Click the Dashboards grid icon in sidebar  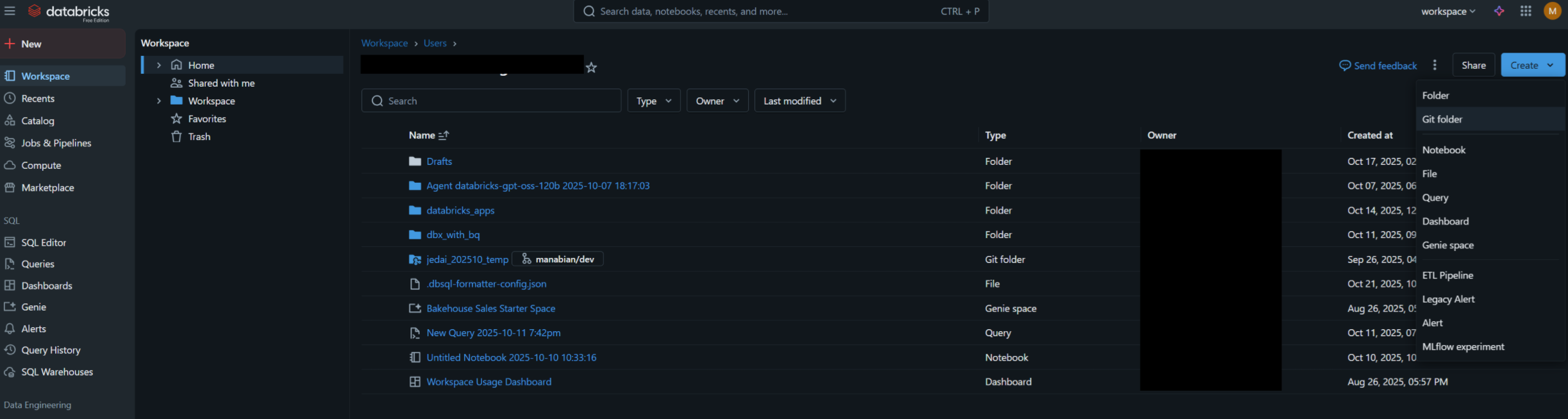[10, 286]
